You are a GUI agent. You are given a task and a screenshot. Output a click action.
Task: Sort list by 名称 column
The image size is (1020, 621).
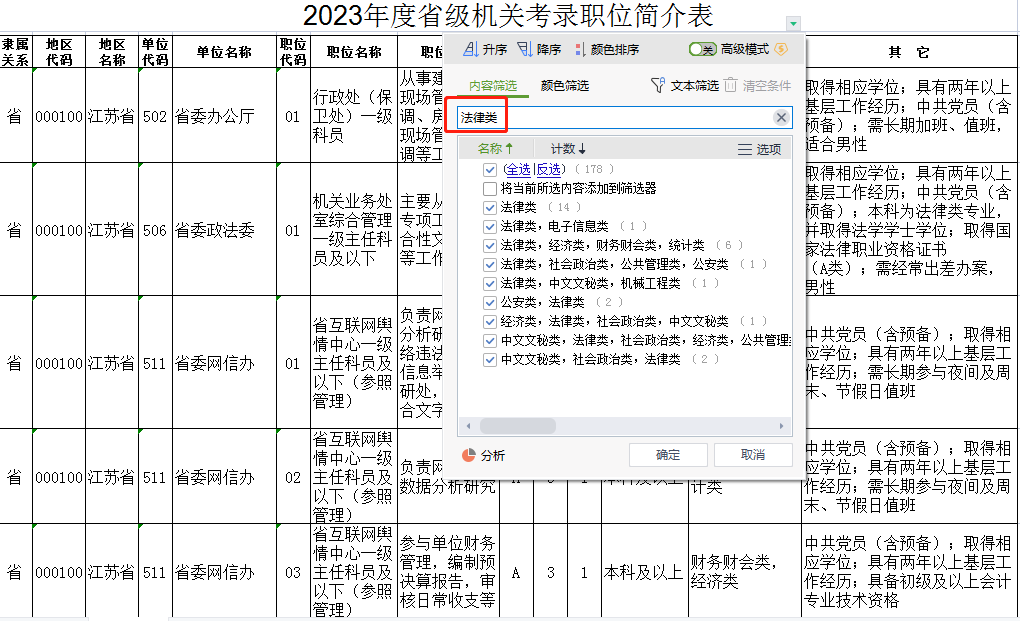pyautogui.click(x=495, y=149)
